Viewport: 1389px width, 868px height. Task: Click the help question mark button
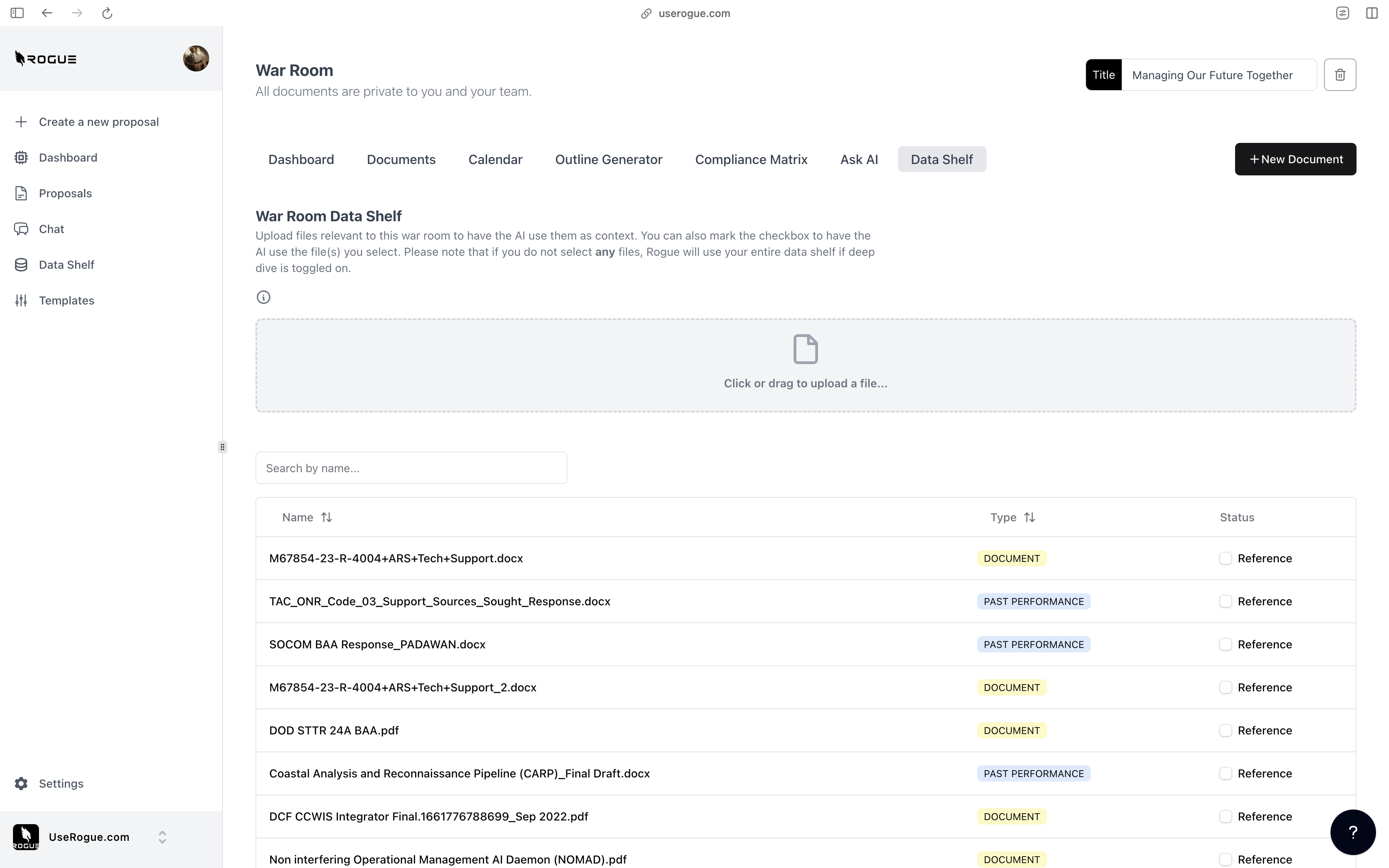[1352, 832]
